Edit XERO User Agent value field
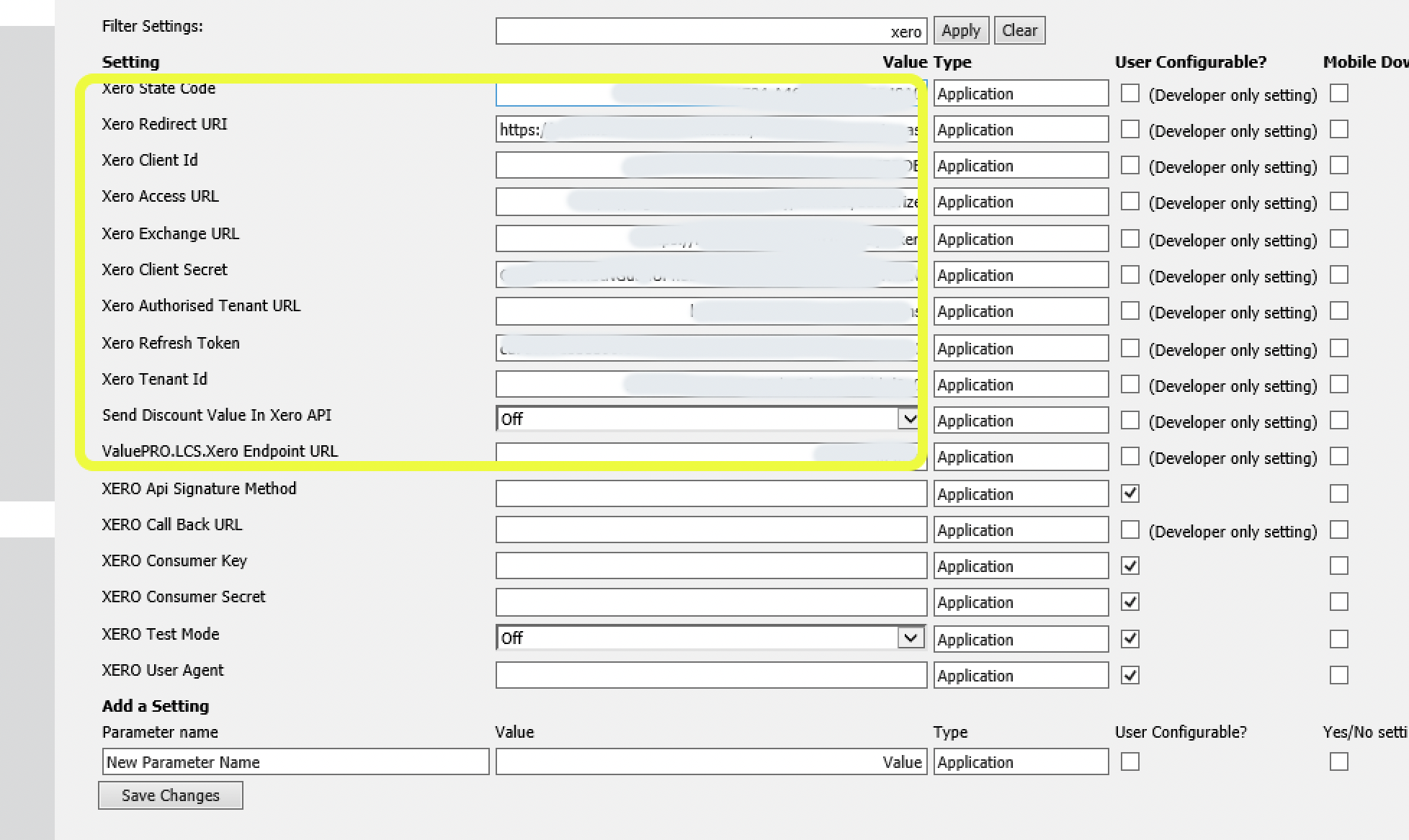This screenshot has height=840, width=1409. click(711, 675)
